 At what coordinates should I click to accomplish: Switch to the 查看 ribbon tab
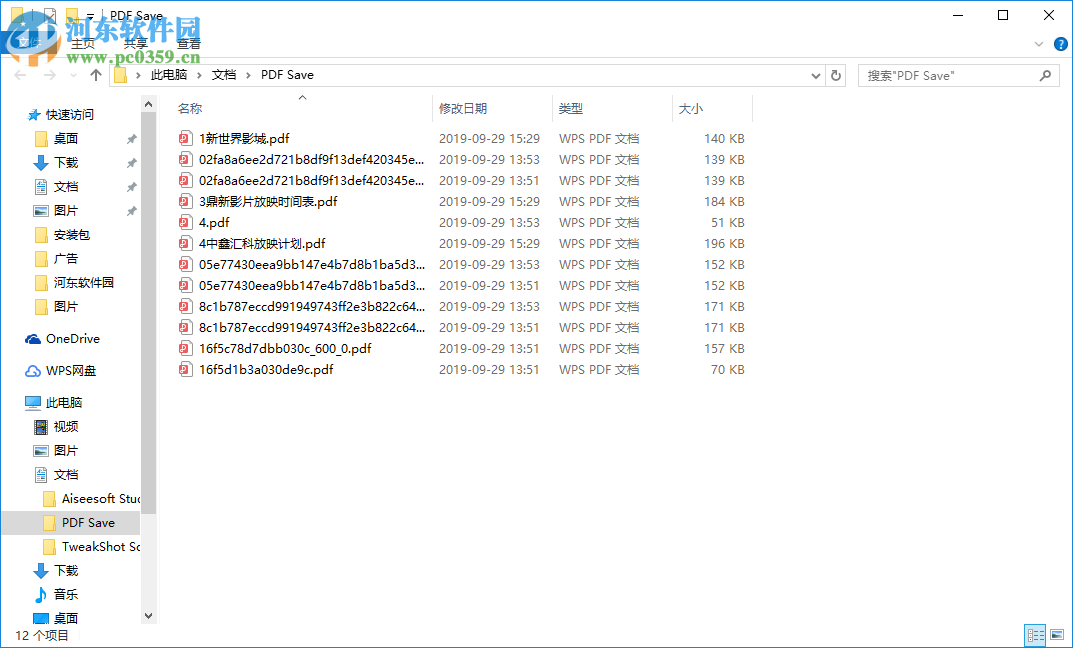188,44
